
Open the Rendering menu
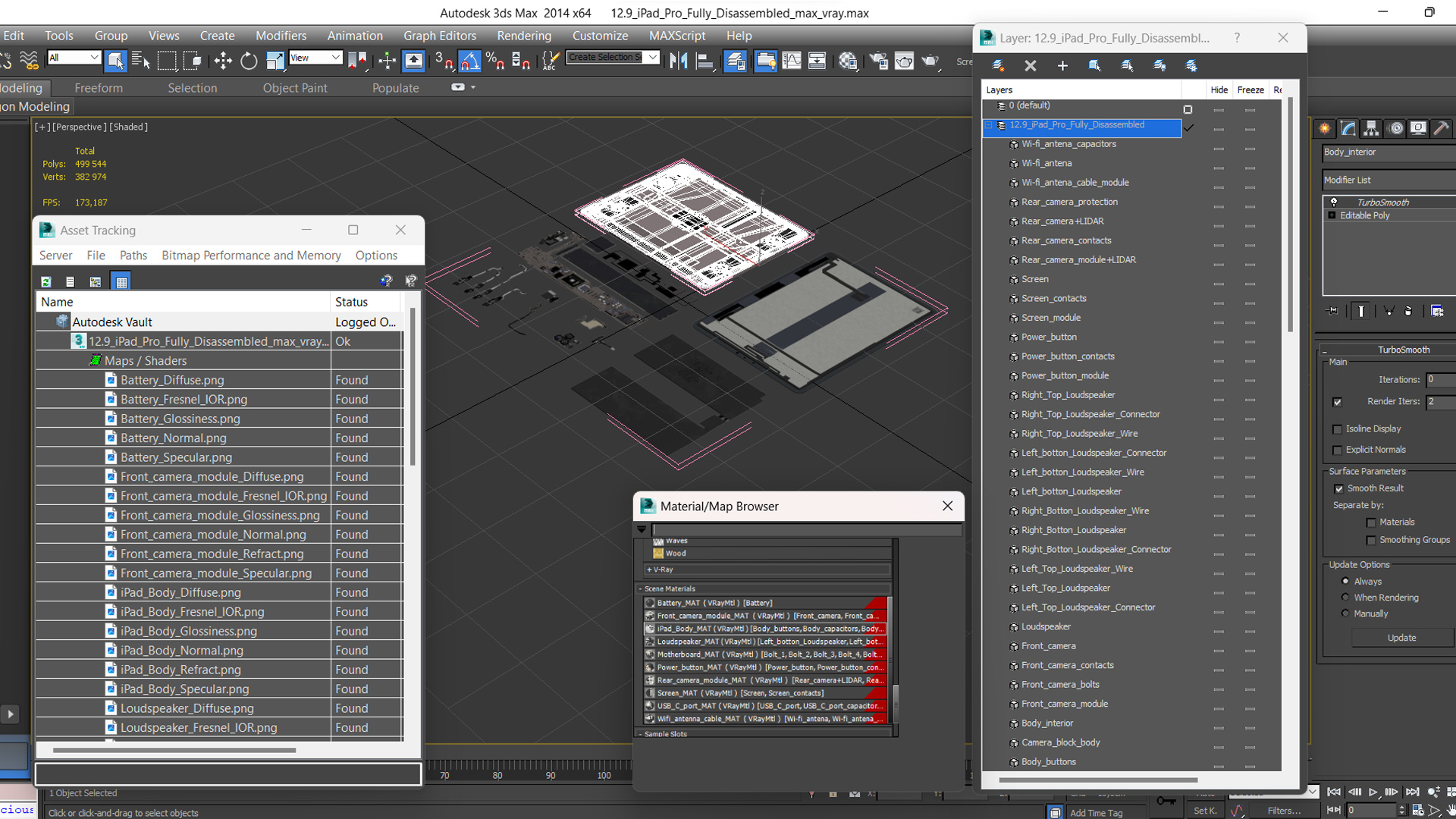pyautogui.click(x=524, y=36)
